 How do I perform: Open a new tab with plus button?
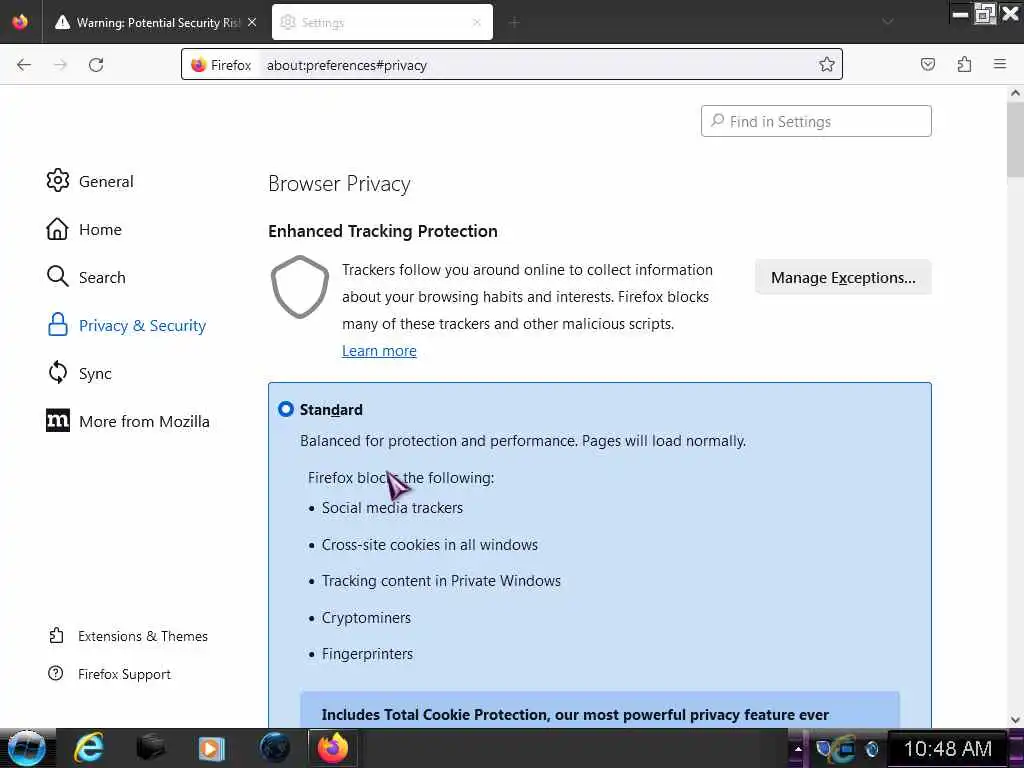point(514,23)
